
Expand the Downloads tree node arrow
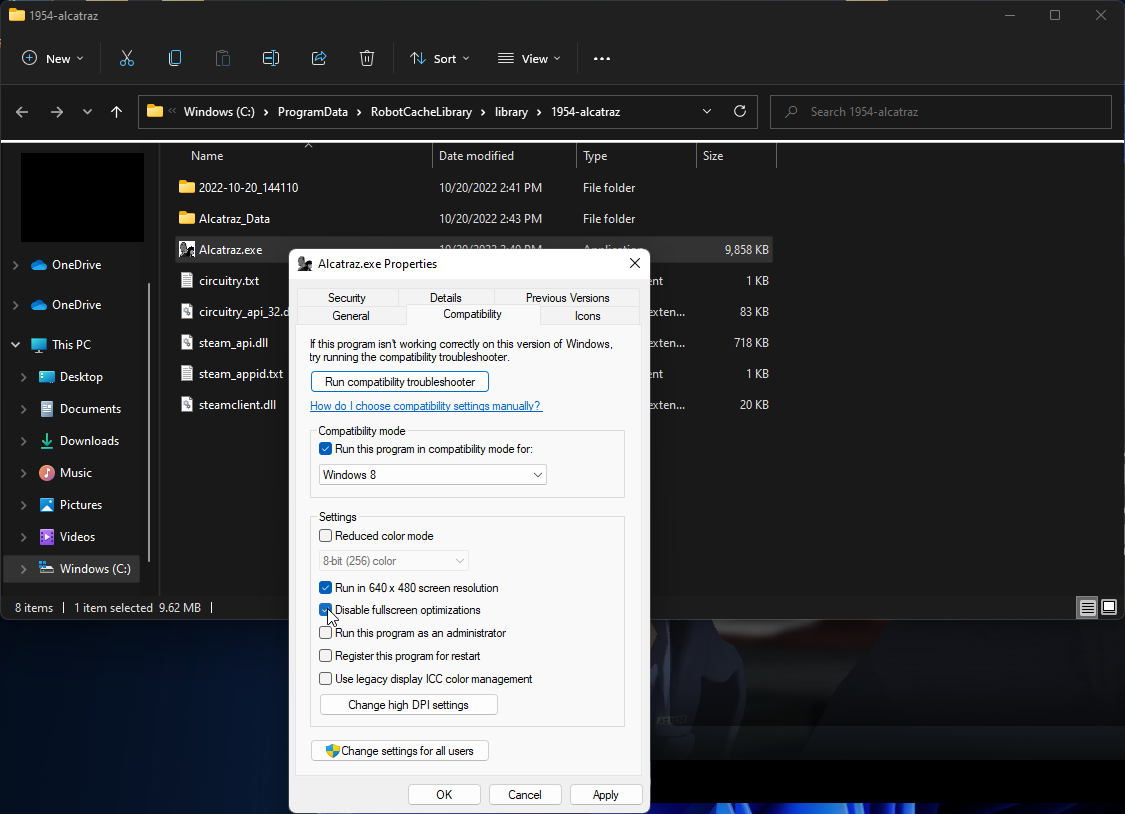pyautogui.click(x=24, y=441)
